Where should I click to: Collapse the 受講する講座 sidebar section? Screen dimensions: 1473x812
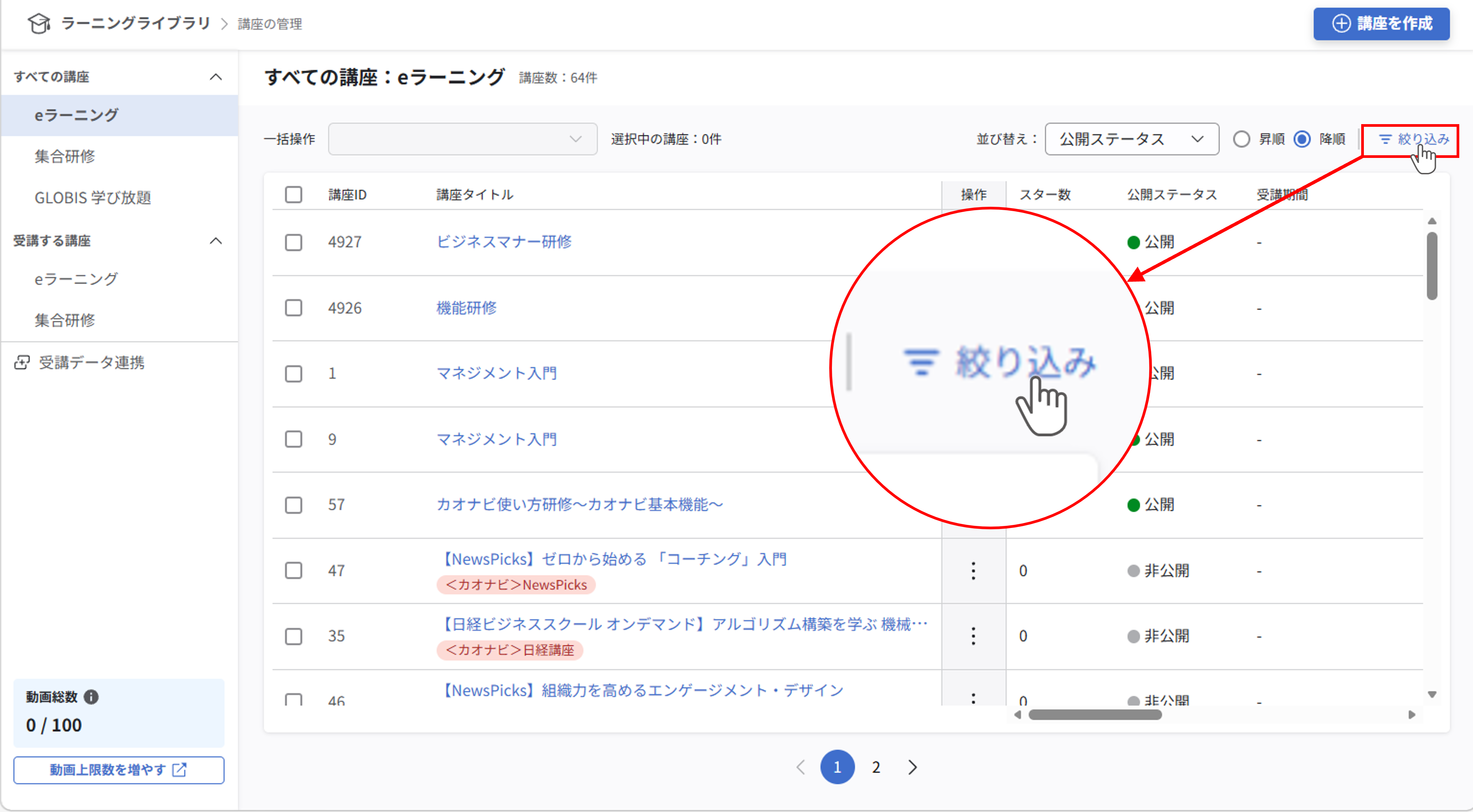point(216,241)
